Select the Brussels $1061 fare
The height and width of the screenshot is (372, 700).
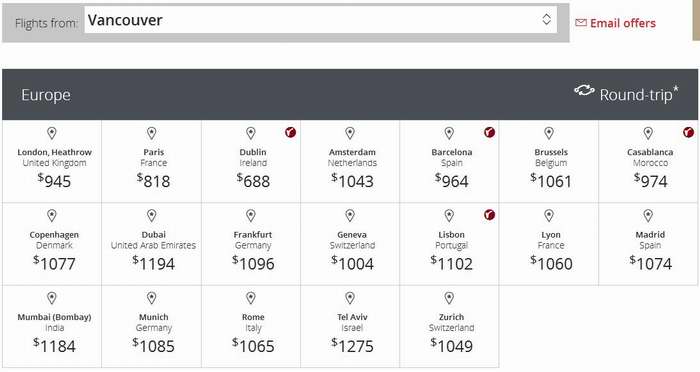[549, 162]
